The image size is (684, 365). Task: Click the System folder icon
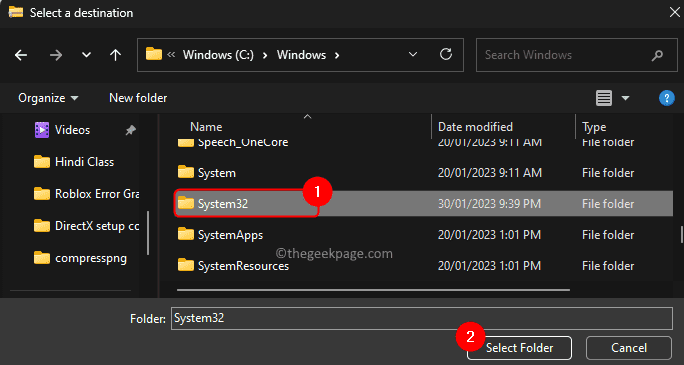pyautogui.click(x=186, y=173)
